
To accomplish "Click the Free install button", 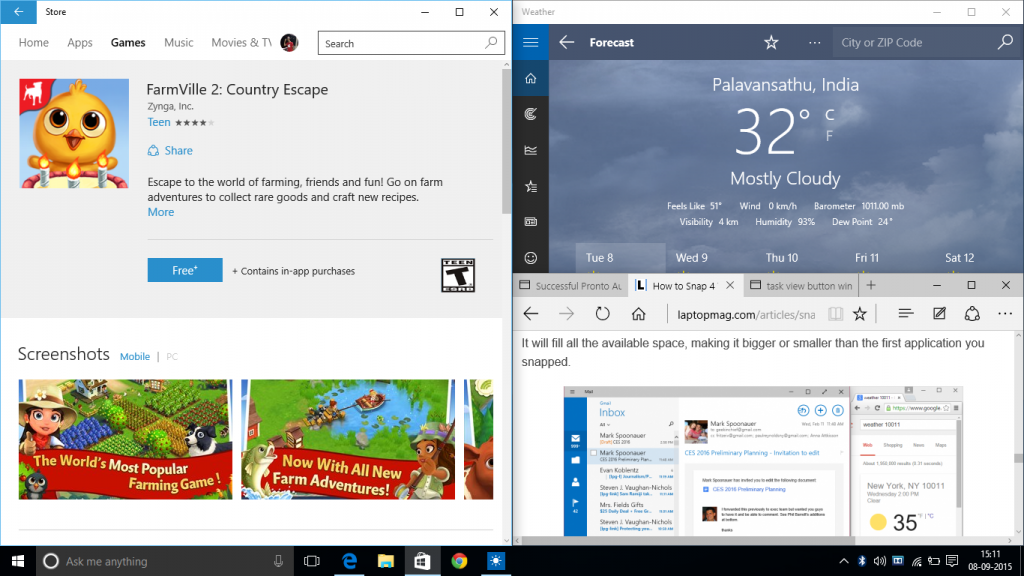I will coord(185,270).
